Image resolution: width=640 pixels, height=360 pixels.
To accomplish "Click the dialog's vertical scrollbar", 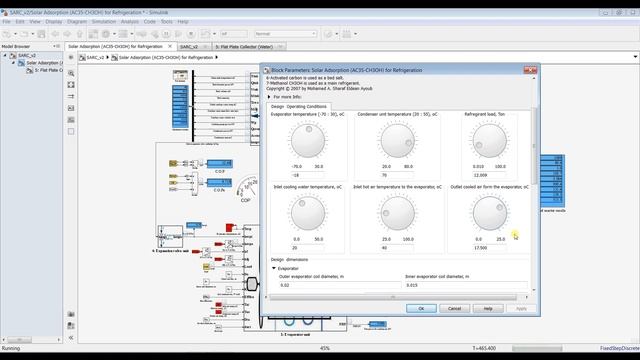I will click(x=534, y=145).
